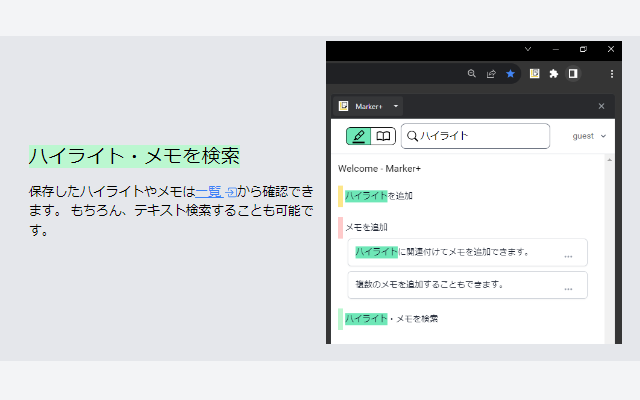Screen dimensions: 640x400
Task: Open the guest account dropdown
Action: (589, 136)
